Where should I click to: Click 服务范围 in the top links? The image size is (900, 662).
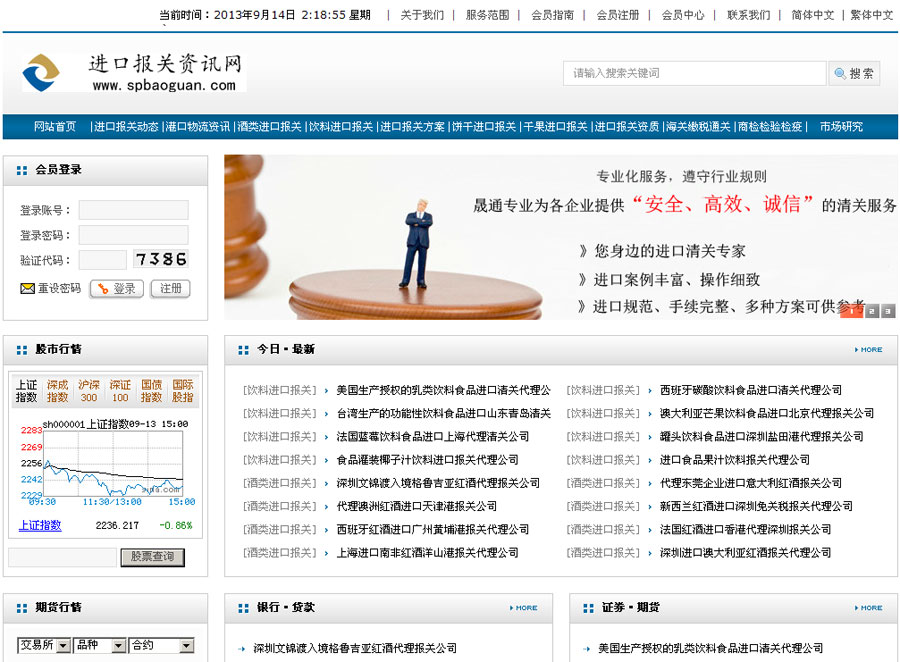487,15
